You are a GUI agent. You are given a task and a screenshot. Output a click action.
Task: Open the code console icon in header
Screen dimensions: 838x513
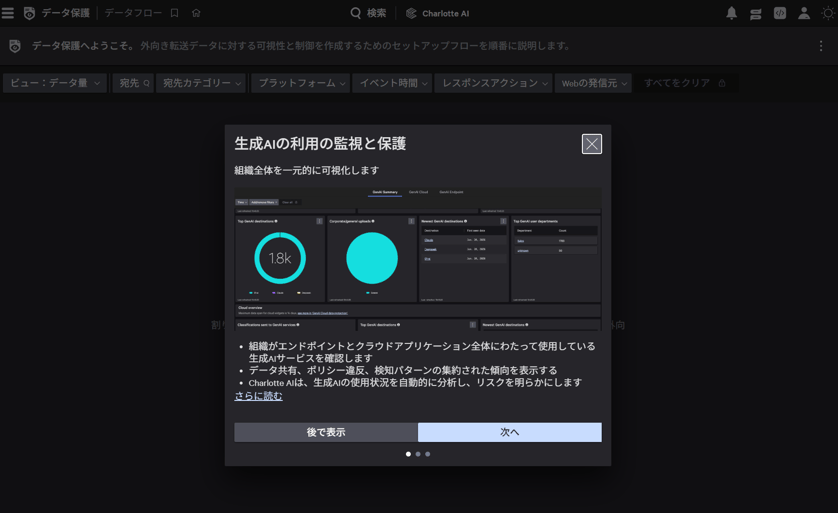tap(780, 13)
